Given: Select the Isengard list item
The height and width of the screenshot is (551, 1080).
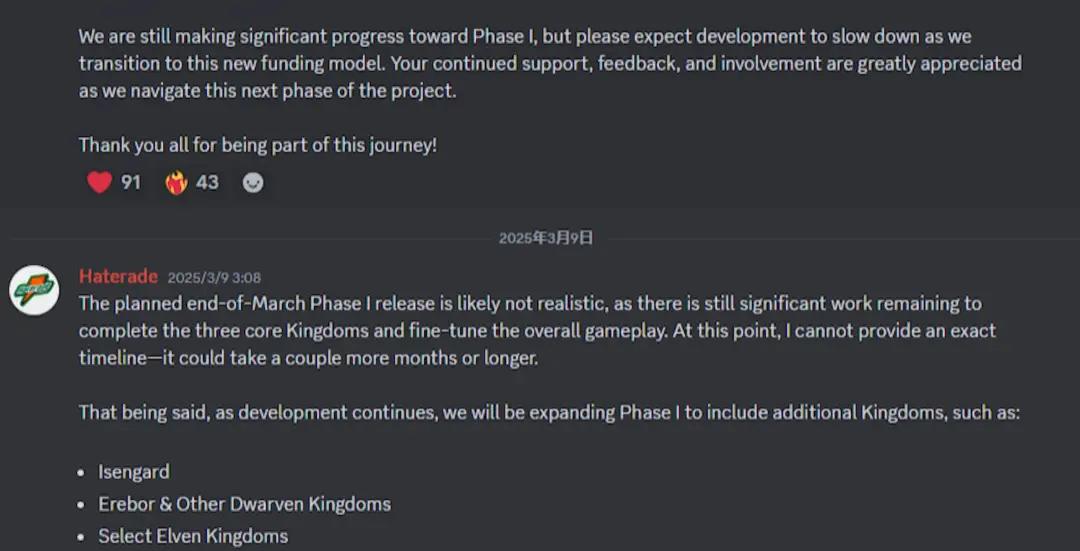Looking at the screenshot, I should [134, 472].
